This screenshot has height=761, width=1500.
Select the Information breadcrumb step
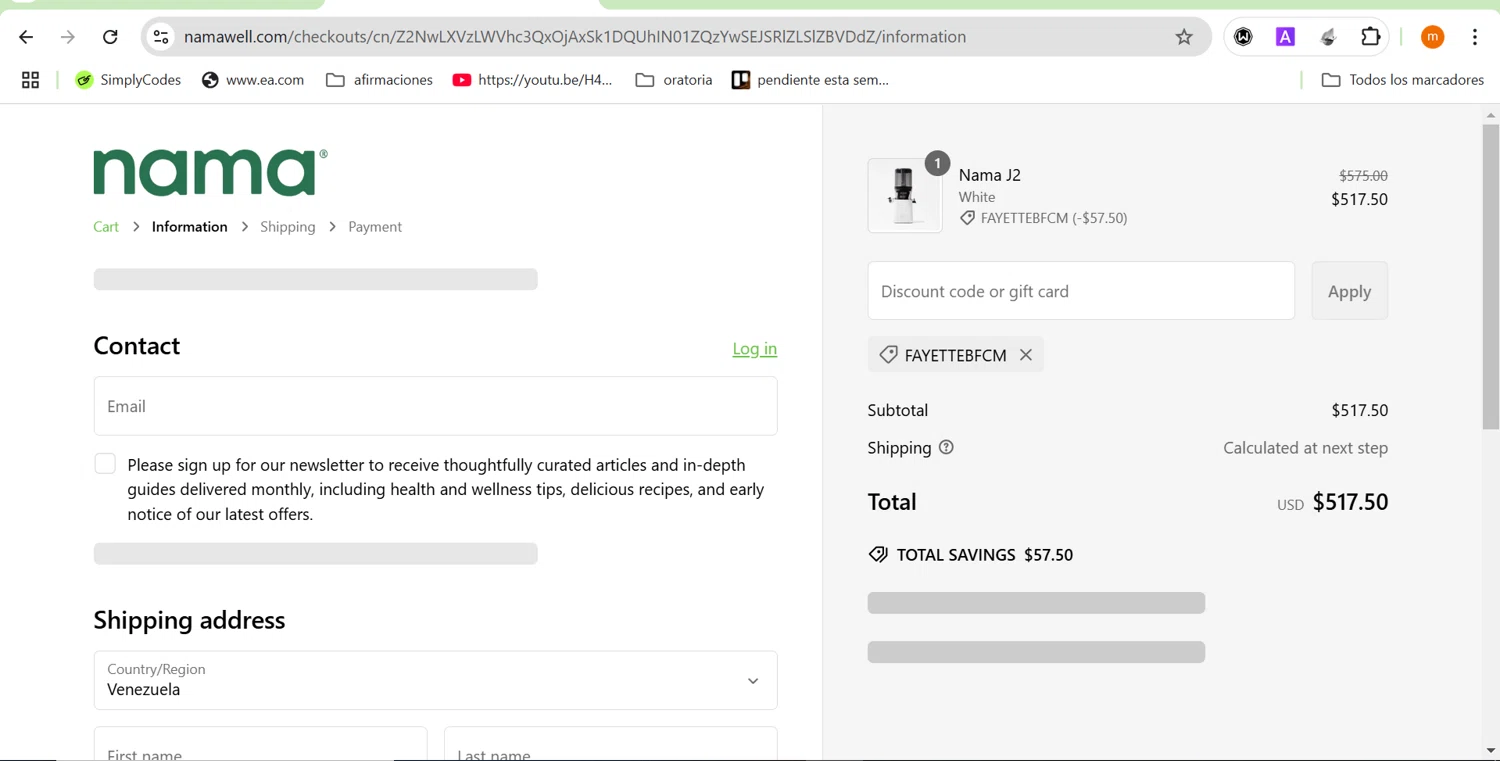(x=190, y=227)
